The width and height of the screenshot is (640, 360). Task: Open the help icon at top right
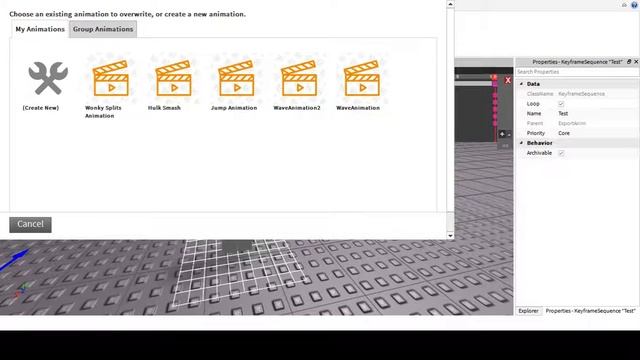[635, 4]
